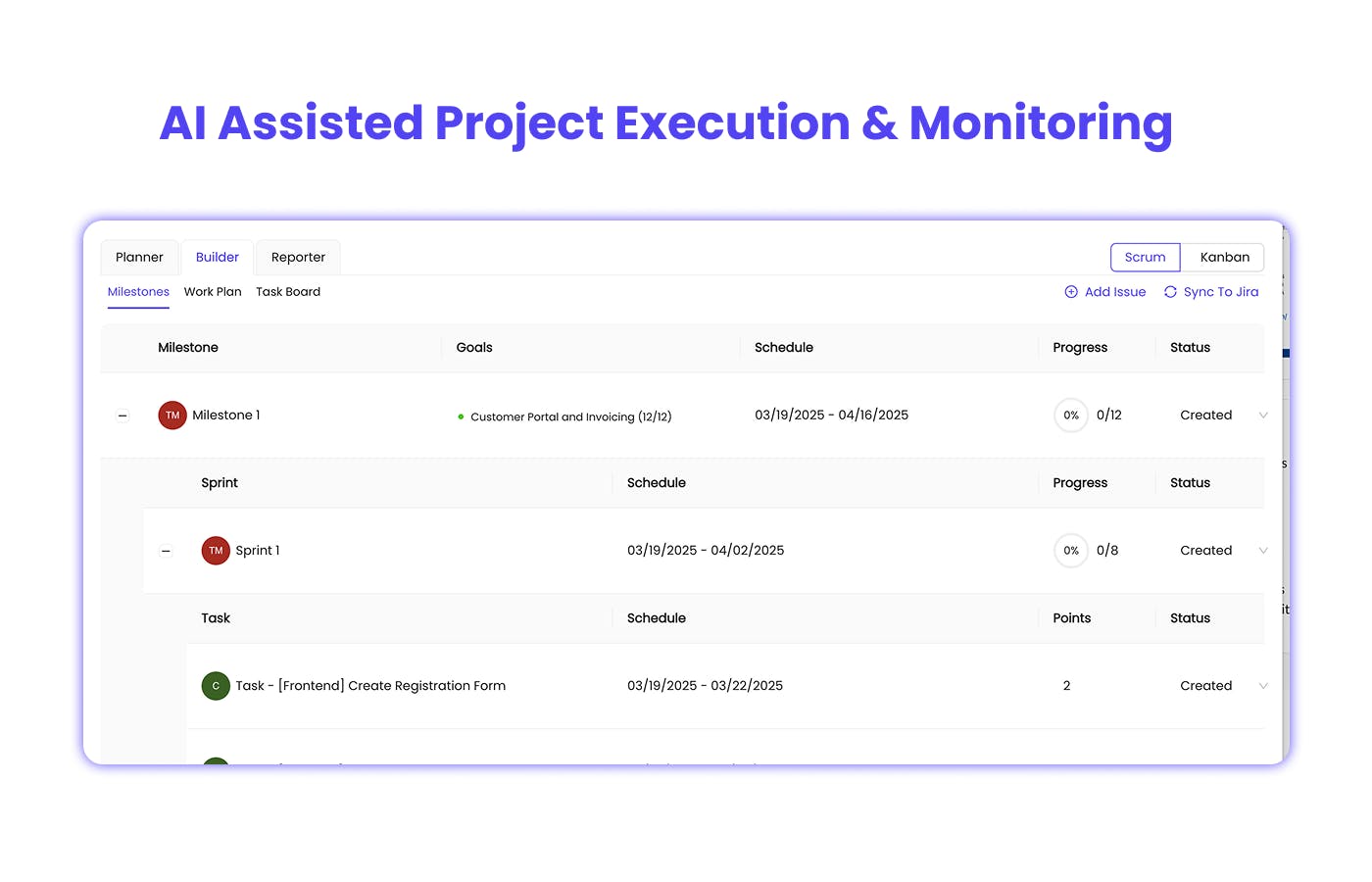
Task: Click the Milestone 1 TM avatar
Action: pos(172,416)
